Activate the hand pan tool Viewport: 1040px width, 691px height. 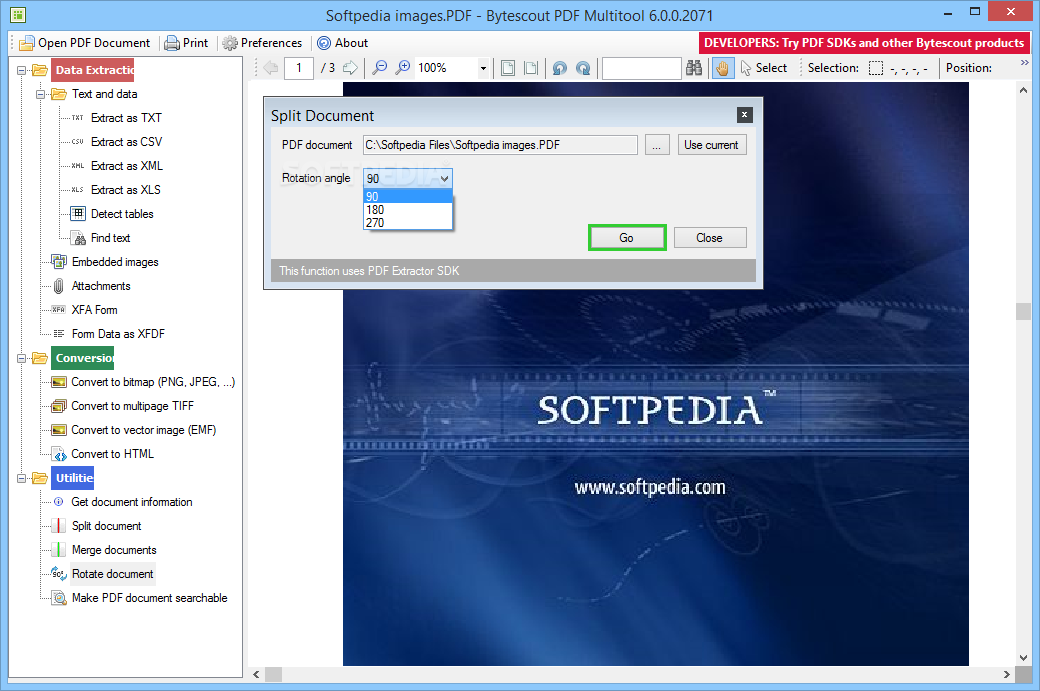[722, 68]
